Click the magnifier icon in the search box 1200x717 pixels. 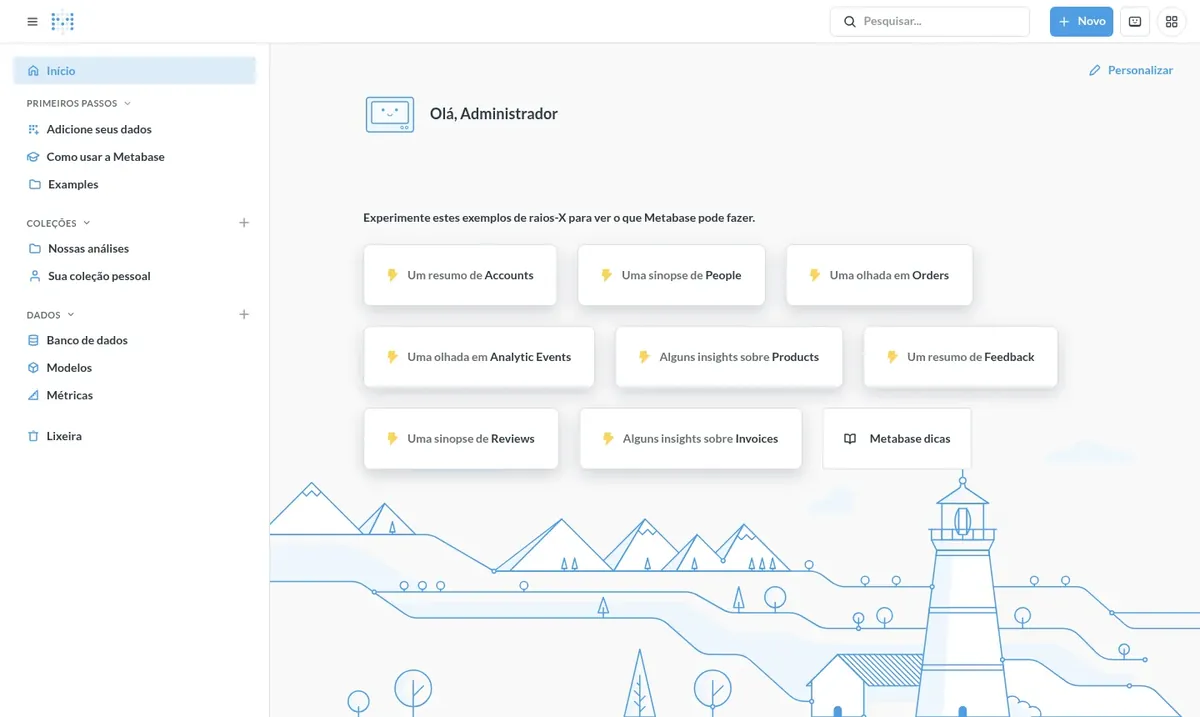point(850,21)
